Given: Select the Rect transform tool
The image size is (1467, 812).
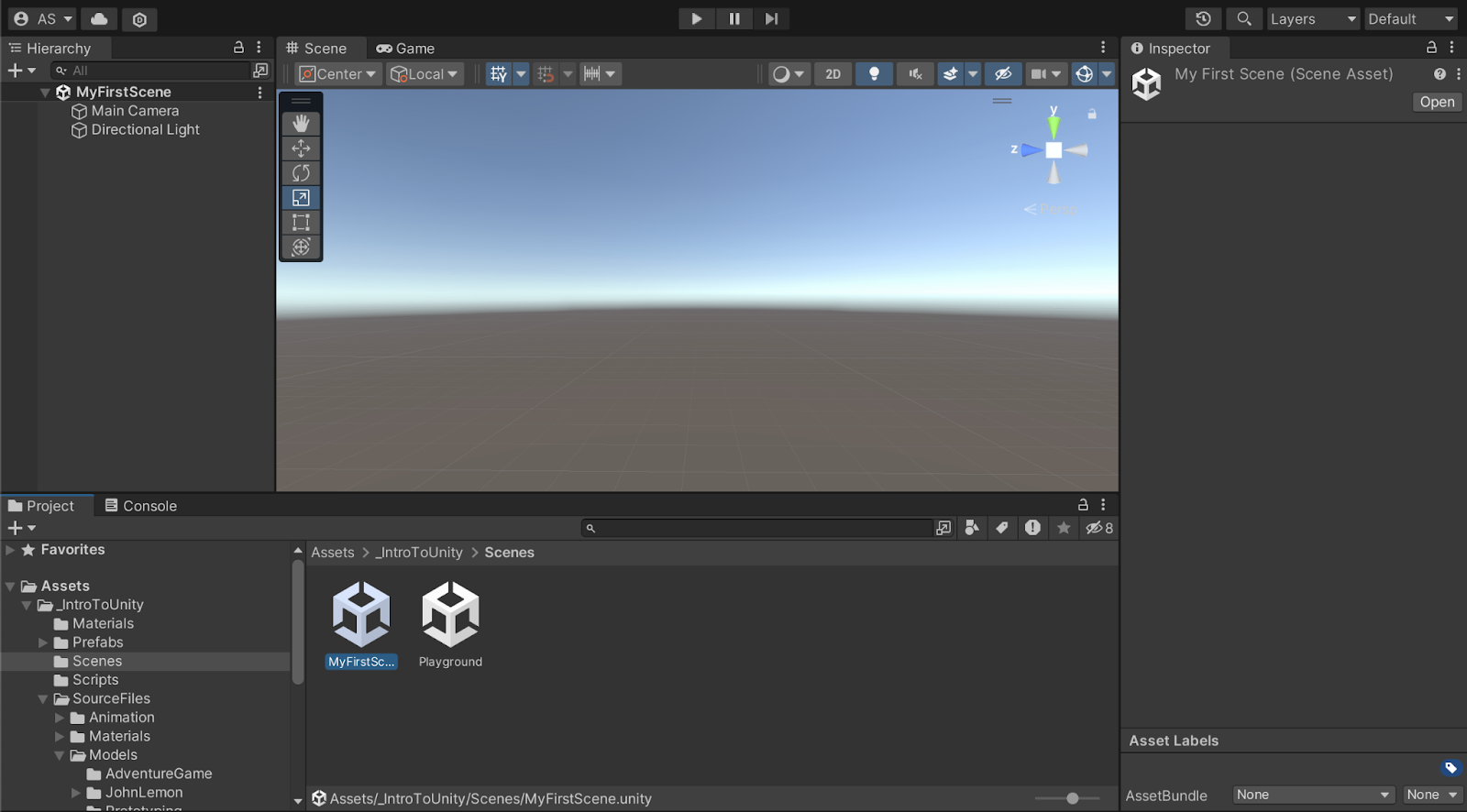Looking at the screenshot, I should pyautogui.click(x=301, y=223).
